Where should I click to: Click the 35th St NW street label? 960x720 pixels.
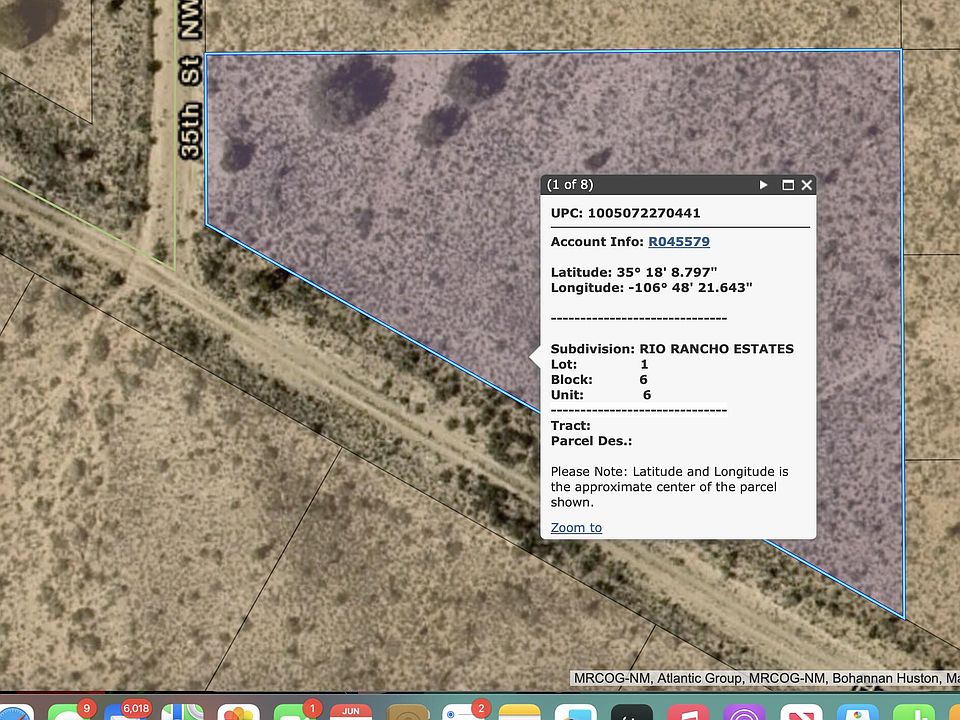tap(190, 80)
